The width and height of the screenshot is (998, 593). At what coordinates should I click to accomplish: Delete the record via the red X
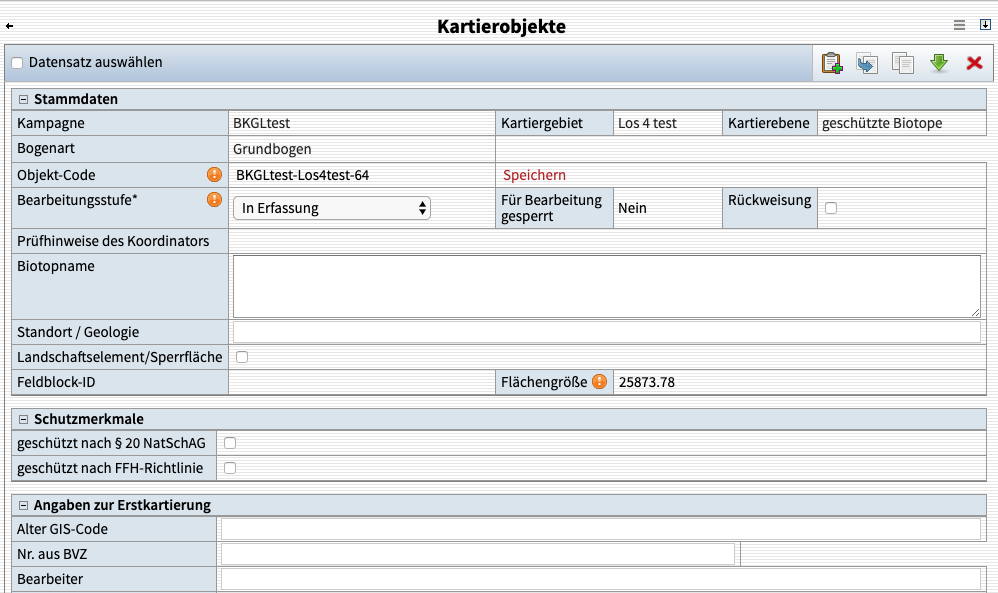975,62
